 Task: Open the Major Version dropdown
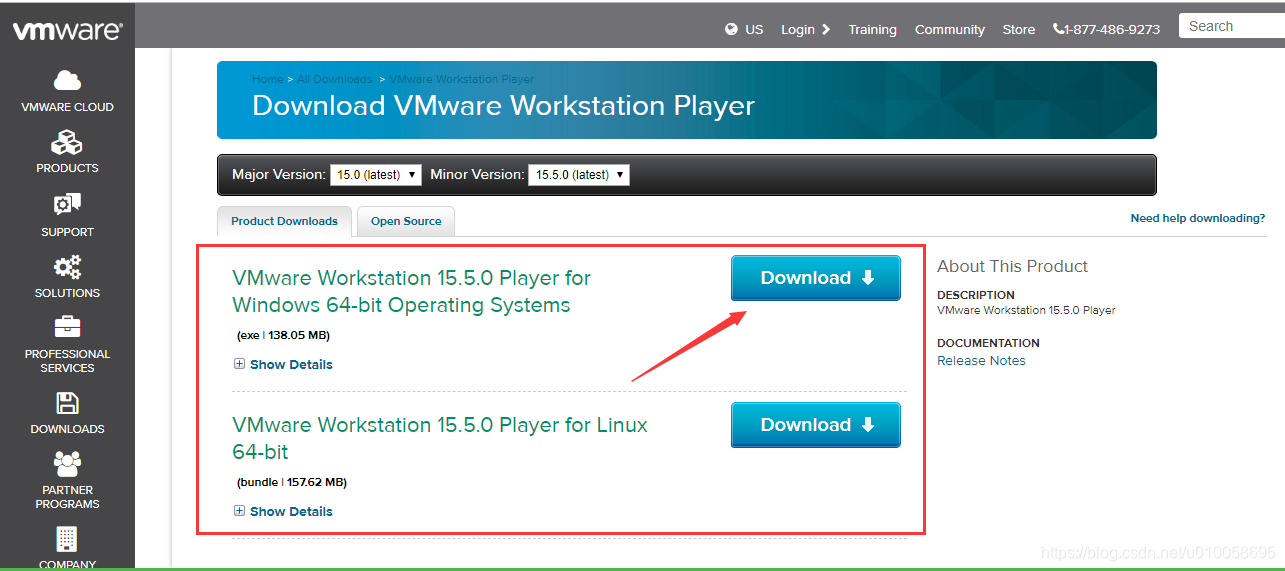pyautogui.click(x=376, y=174)
